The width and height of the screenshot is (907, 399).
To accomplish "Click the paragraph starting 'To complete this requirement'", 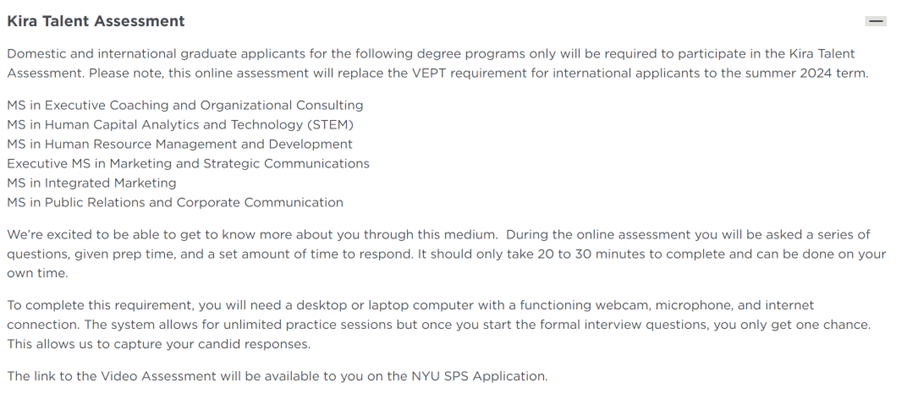I will [x=439, y=324].
